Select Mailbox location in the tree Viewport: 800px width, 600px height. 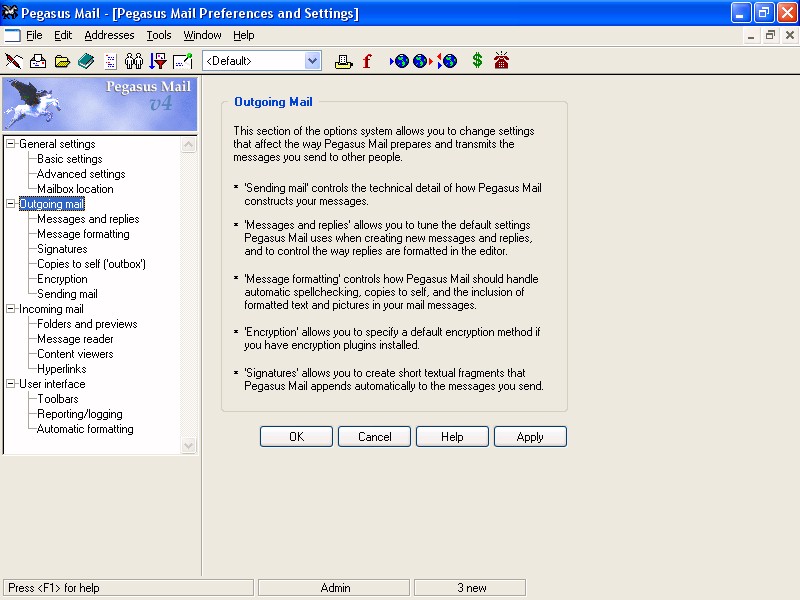(76, 189)
